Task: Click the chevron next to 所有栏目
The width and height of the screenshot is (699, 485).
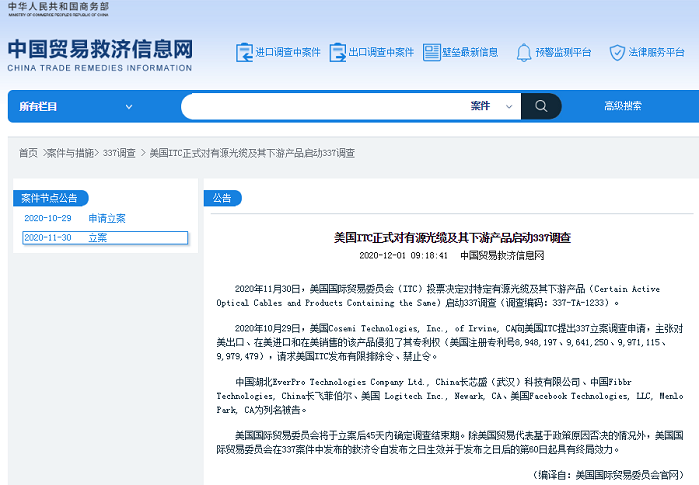Action: tap(129, 107)
